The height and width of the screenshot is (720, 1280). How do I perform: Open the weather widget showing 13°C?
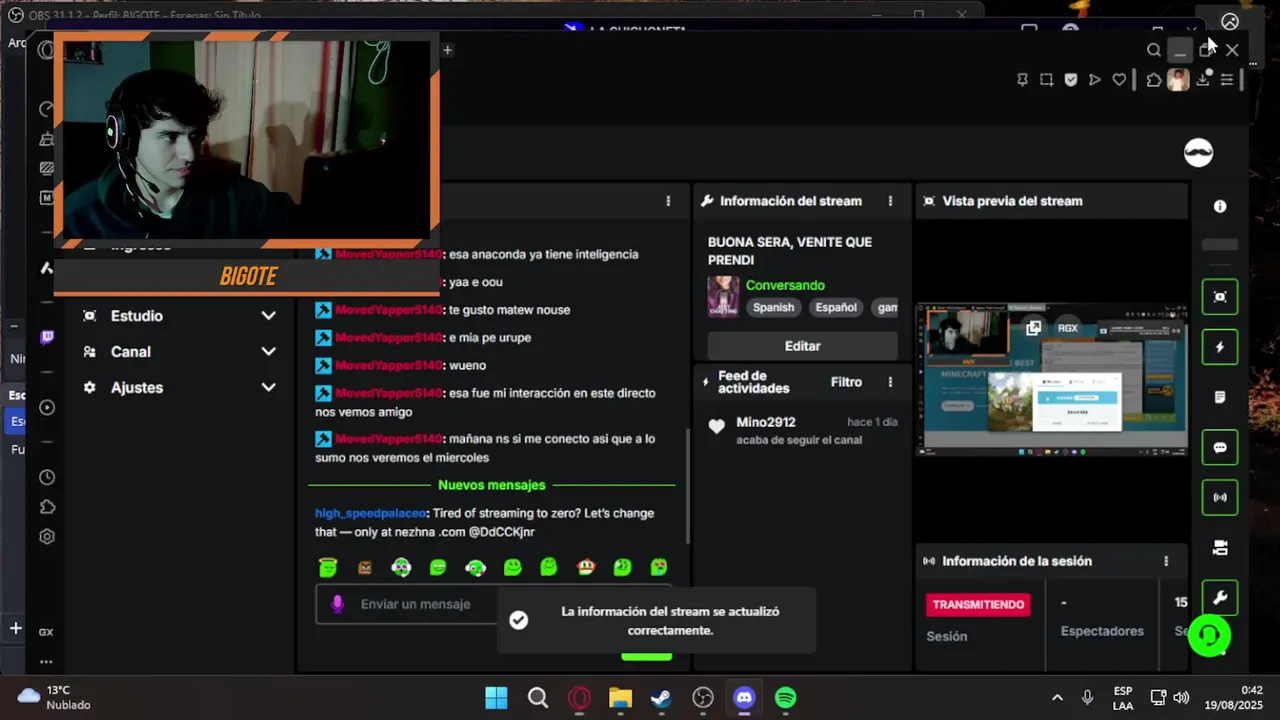tap(55, 697)
